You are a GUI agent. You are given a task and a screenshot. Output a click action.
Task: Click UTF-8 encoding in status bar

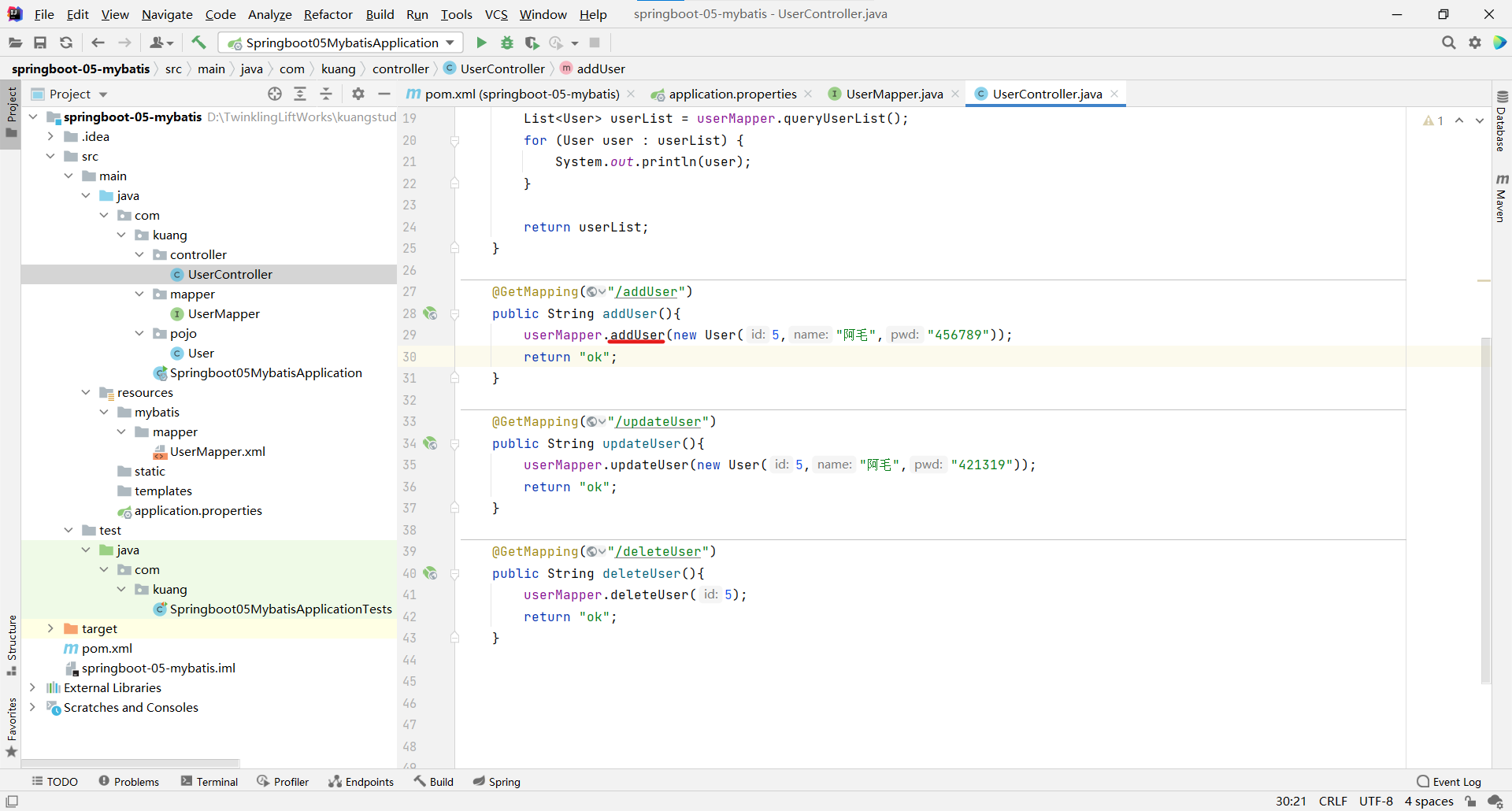[x=1376, y=802]
